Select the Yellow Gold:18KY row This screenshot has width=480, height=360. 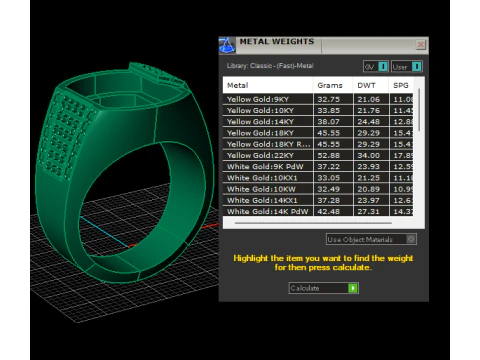point(318,133)
